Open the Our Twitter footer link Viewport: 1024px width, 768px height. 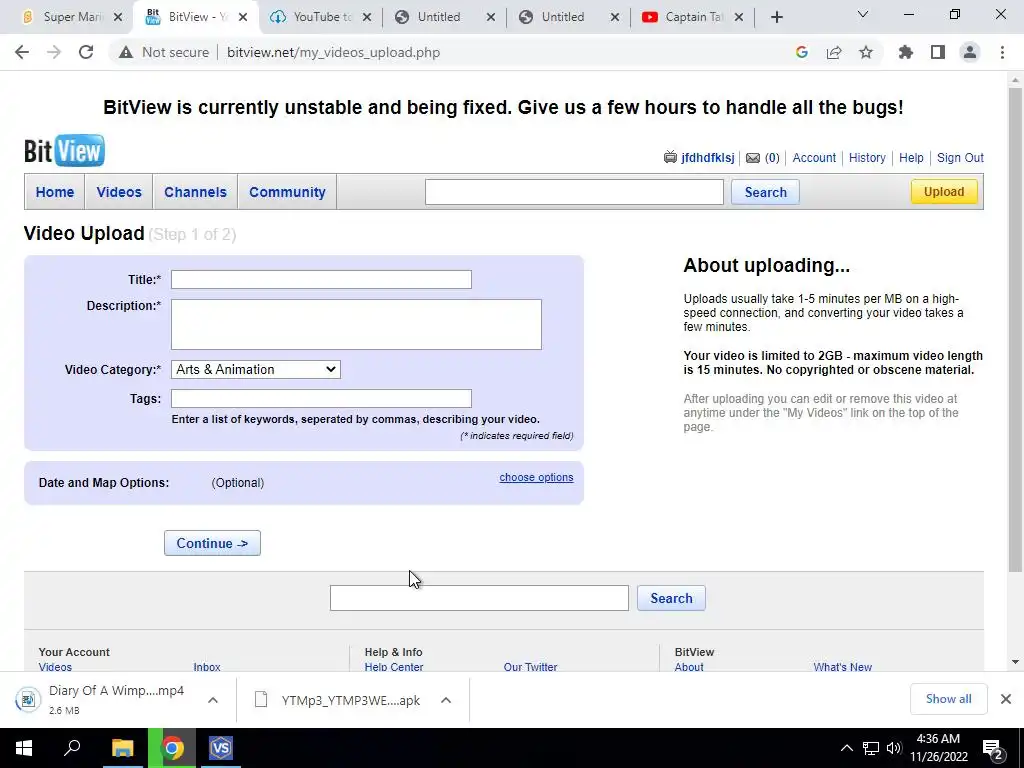(x=530, y=667)
